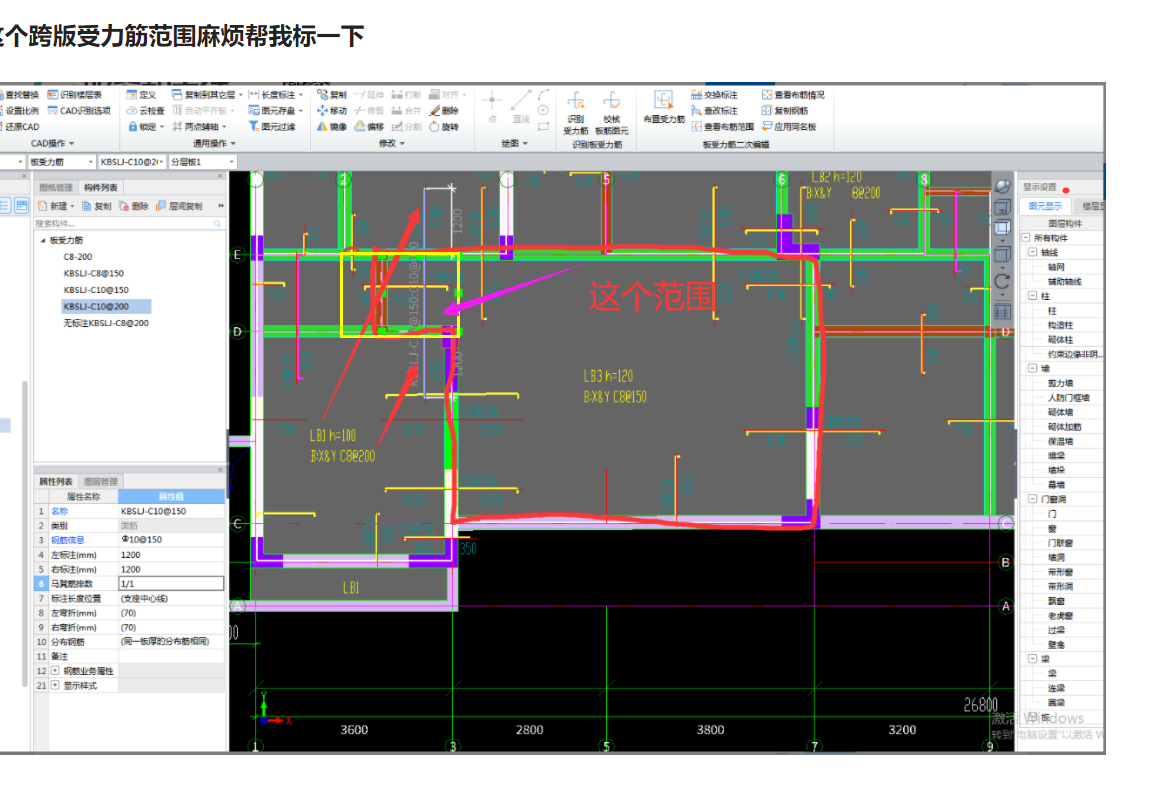Click the 删除 delete tool in the 修改 group
The width and height of the screenshot is (1173, 808).
click(444, 111)
